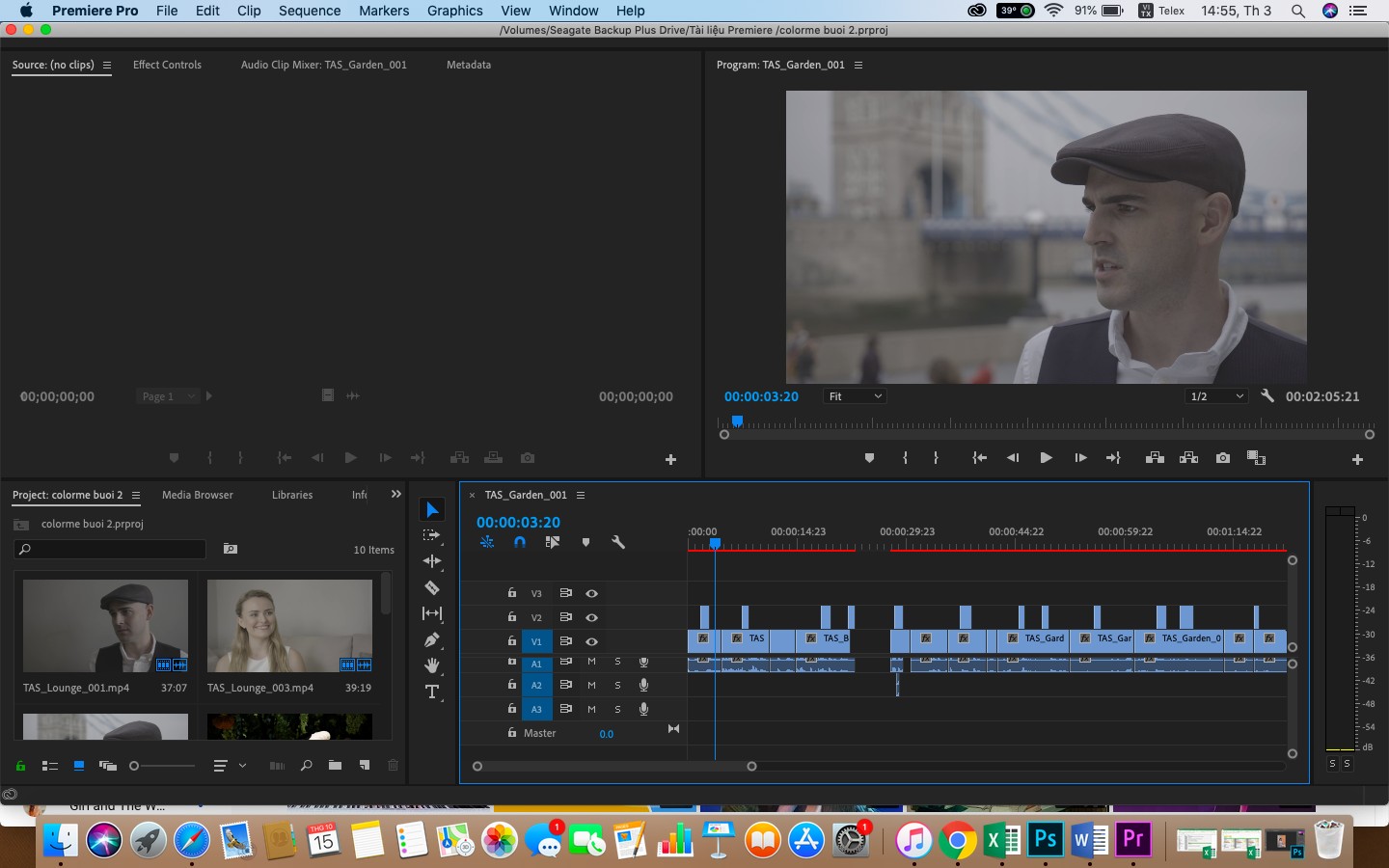Open the 1/2 playback resolution dropdown

point(1216,396)
